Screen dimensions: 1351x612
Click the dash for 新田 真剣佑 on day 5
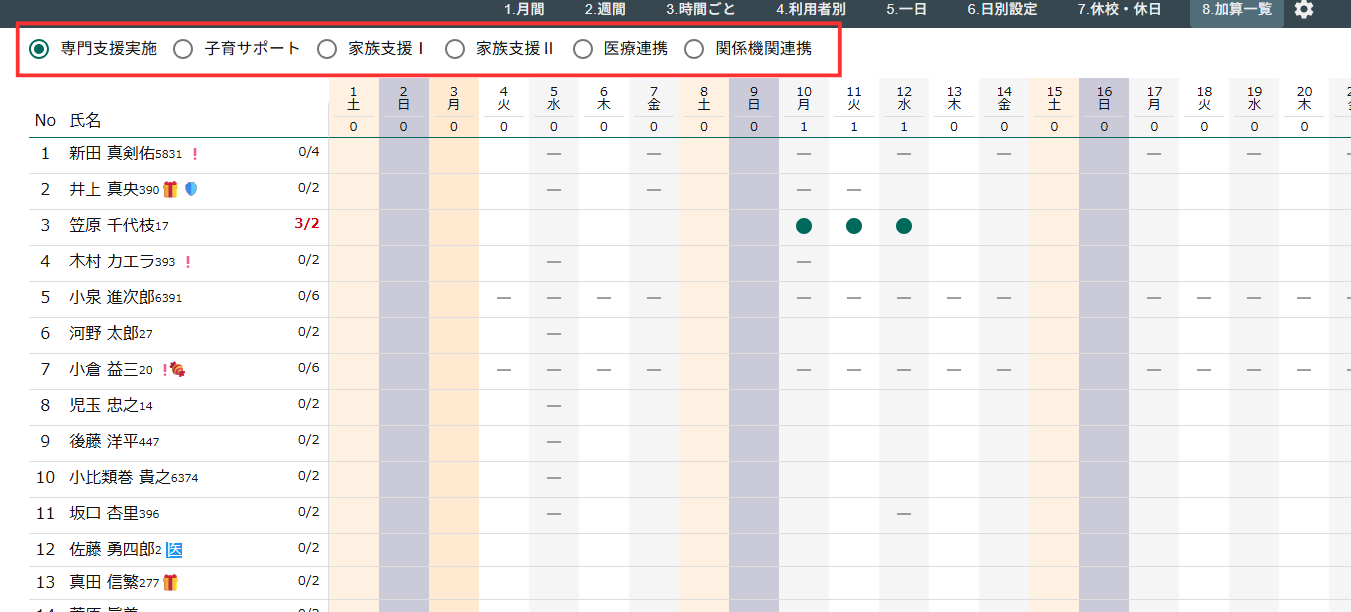click(553, 154)
